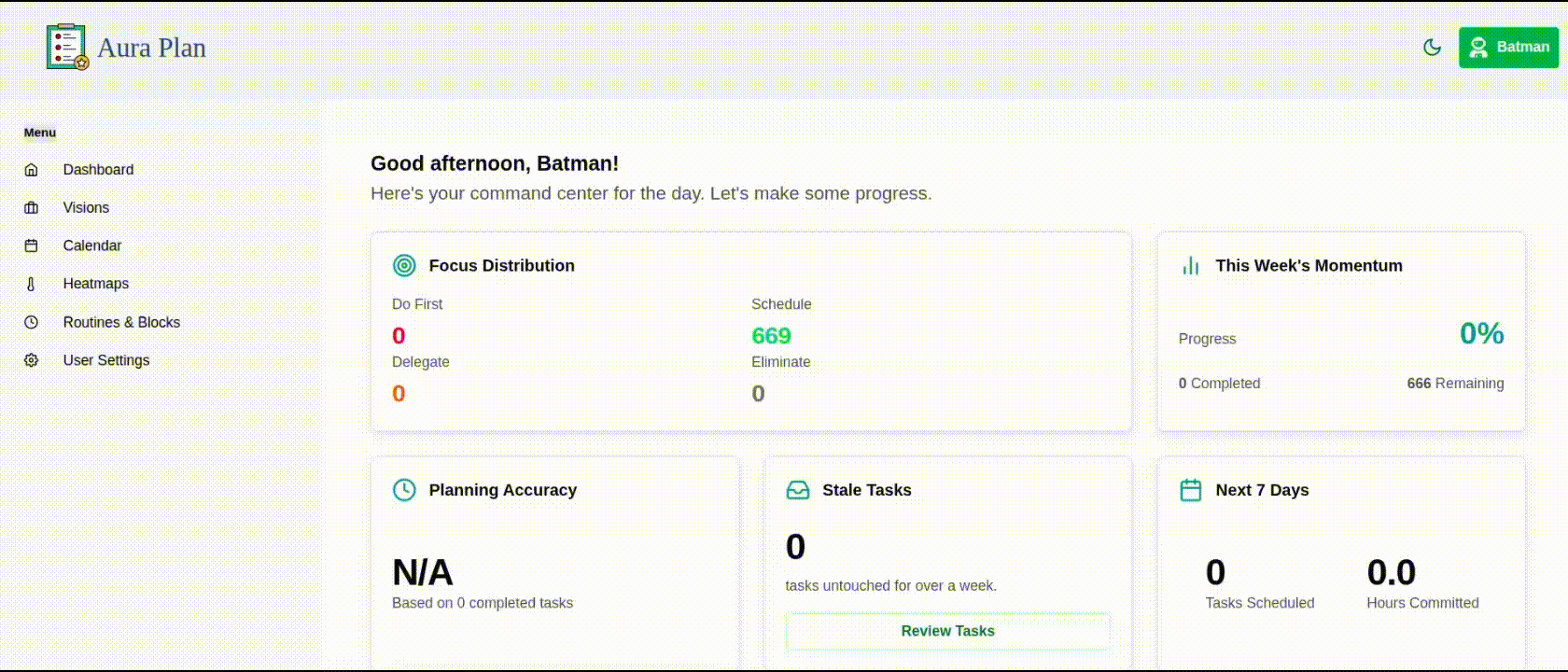Open the Batman user account button
This screenshot has height=672, width=1568.
tap(1508, 47)
